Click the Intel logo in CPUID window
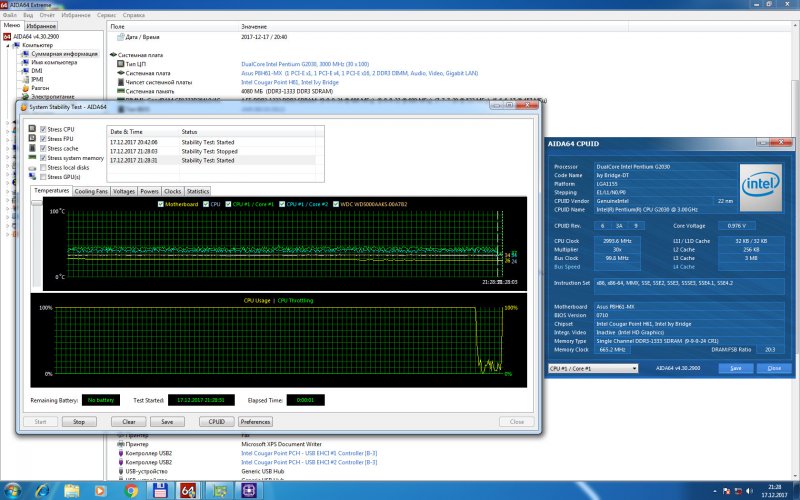Viewport: 800px width, 500px height. point(763,185)
